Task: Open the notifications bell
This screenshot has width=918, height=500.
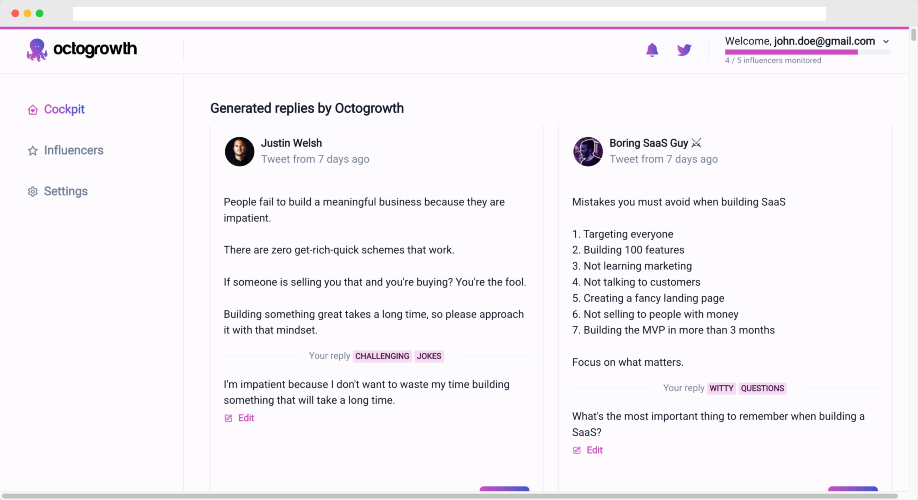Action: click(652, 50)
